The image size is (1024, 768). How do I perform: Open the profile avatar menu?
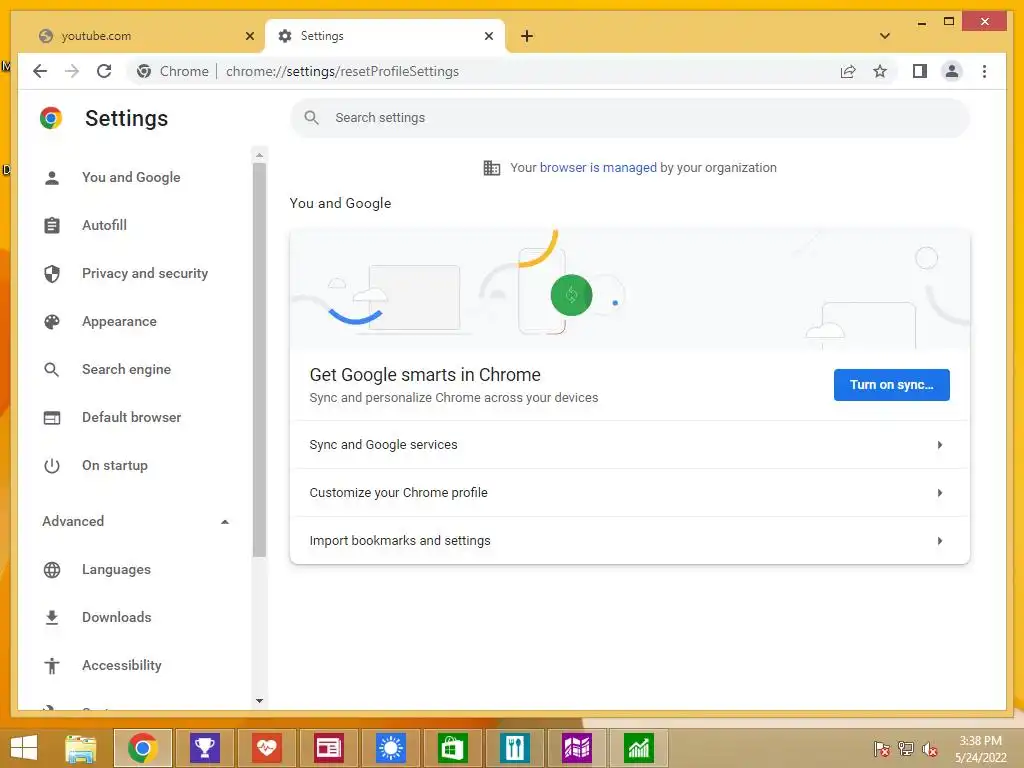[952, 71]
